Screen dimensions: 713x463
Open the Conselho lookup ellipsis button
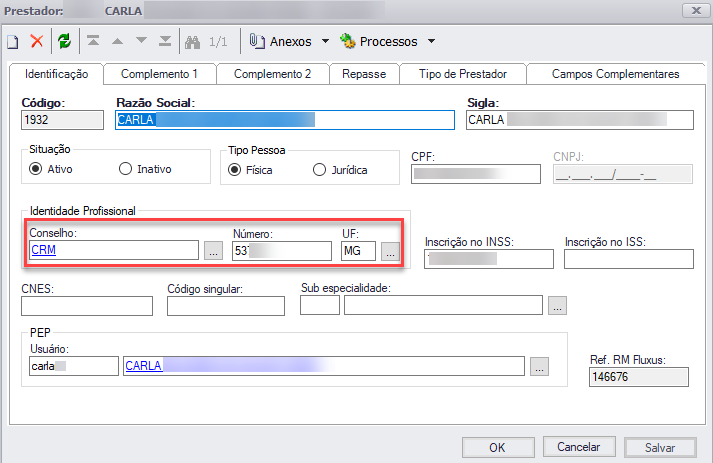tap(213, 251)
